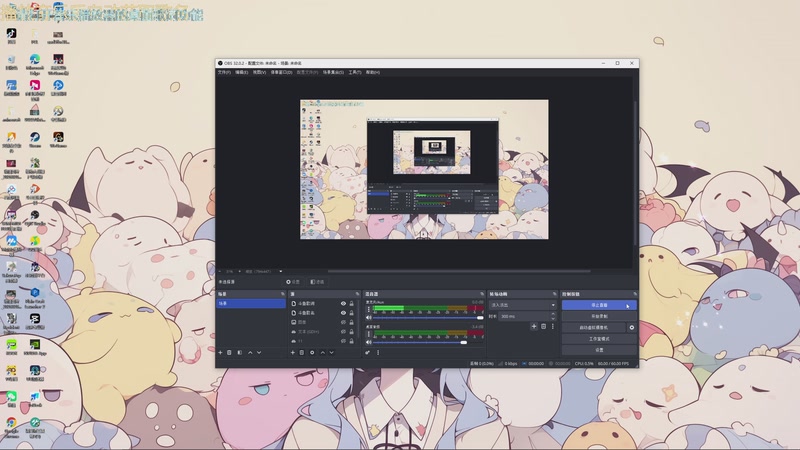Add a new source with plus icon

tap(293, 353)
